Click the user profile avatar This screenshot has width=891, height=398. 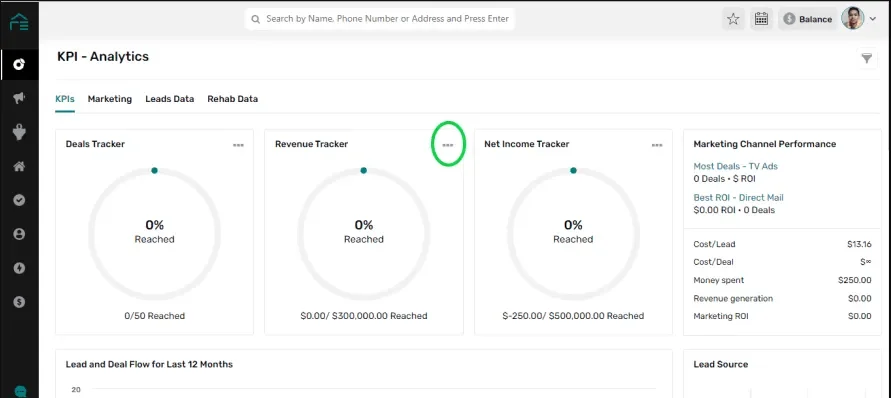pyautogui.click(x=852, y=18)
